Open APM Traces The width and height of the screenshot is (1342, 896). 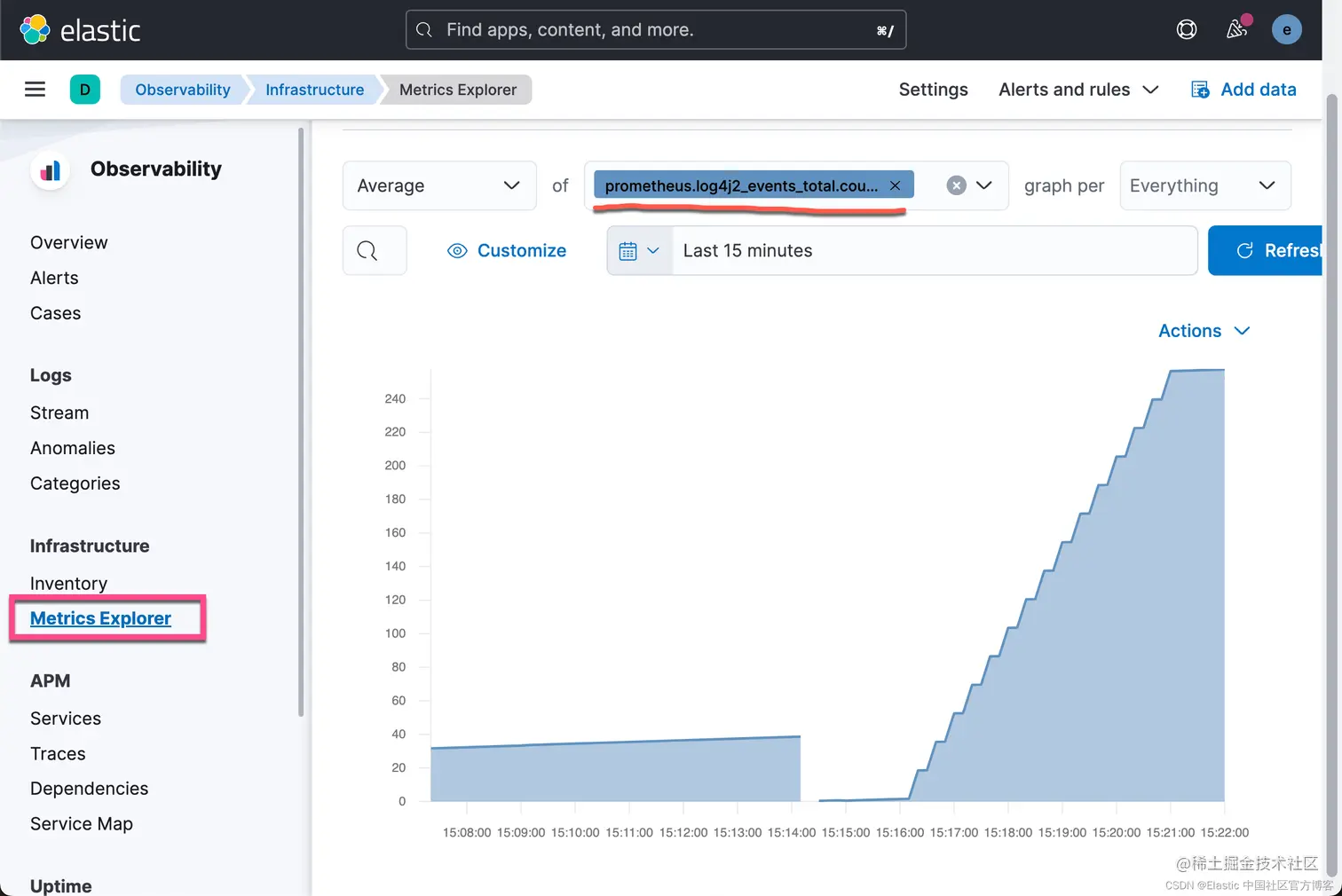(x=58, y=754)
